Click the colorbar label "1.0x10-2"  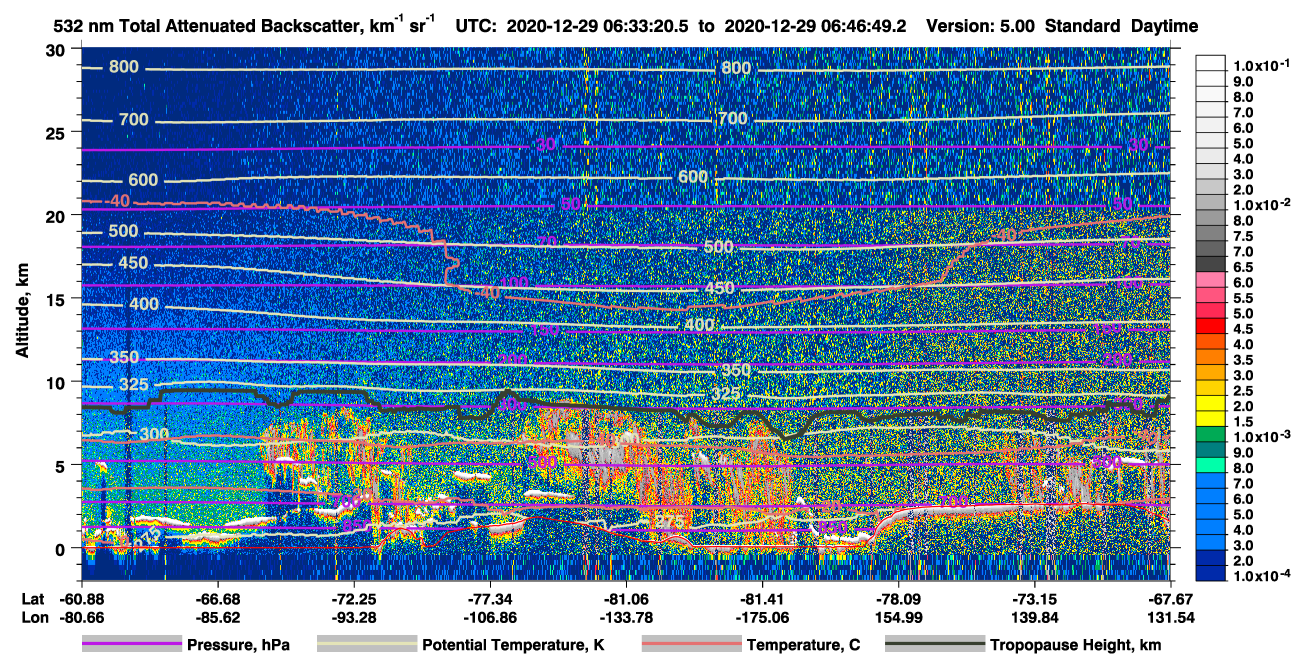(1260, 204)
